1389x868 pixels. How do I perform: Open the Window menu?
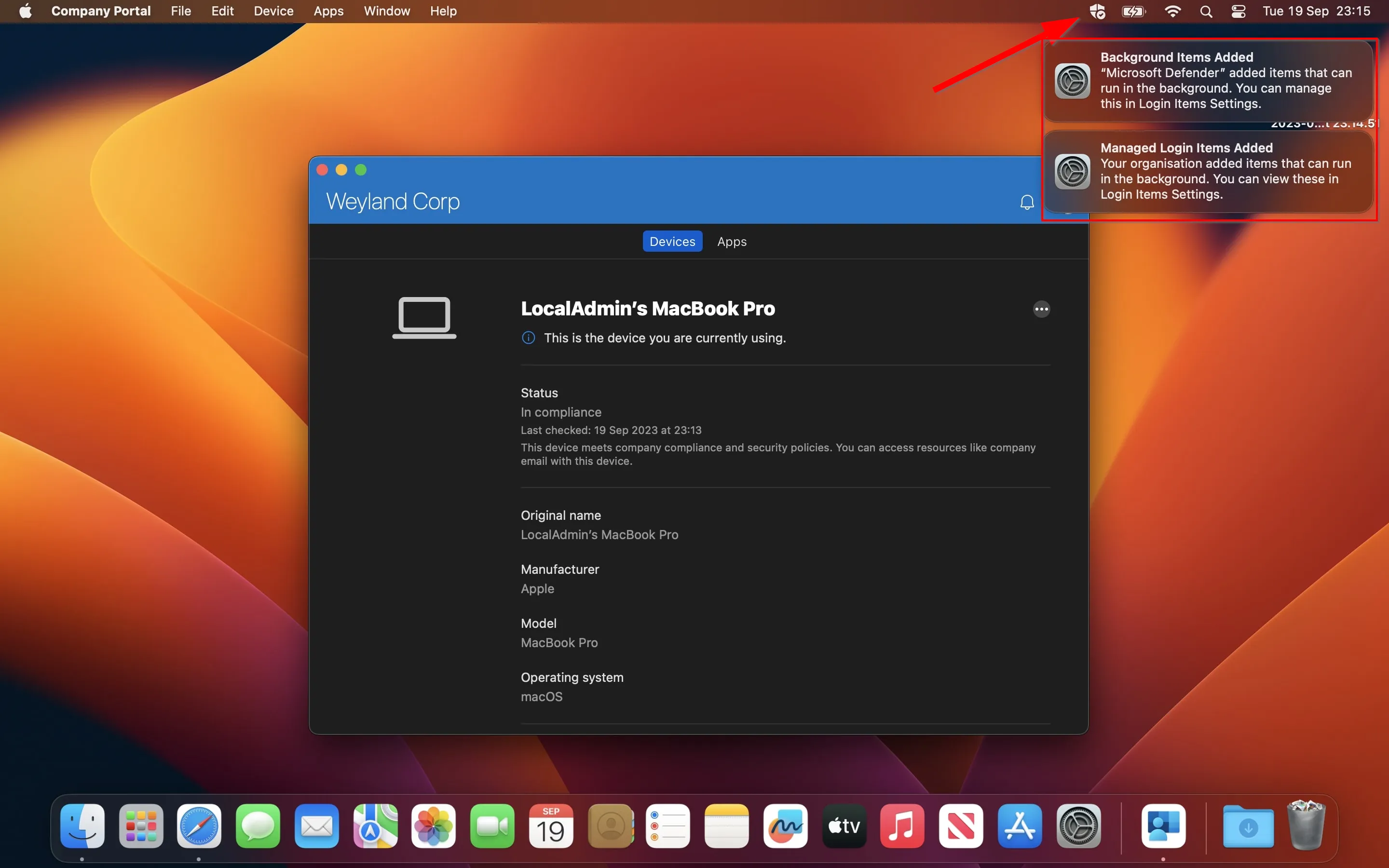point(387,12)
